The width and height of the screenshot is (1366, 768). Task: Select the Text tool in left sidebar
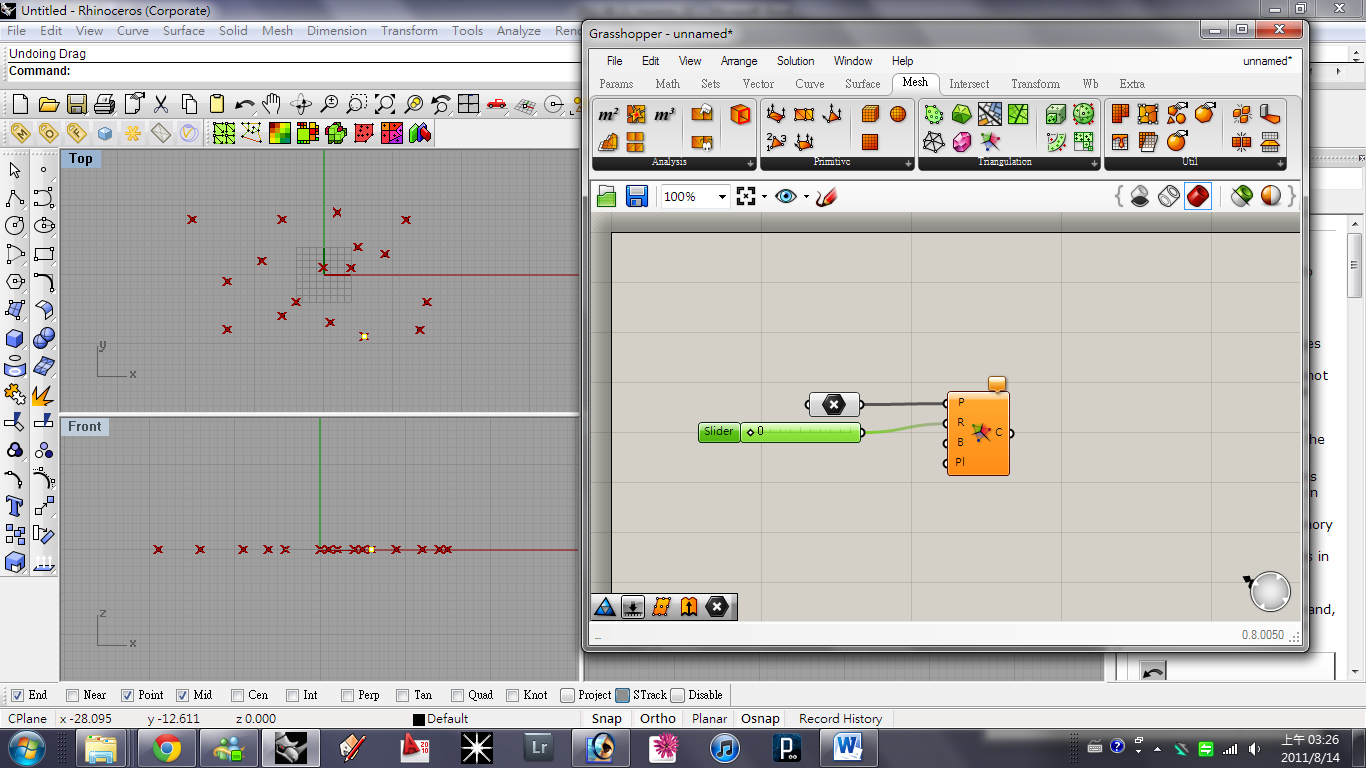15,506
